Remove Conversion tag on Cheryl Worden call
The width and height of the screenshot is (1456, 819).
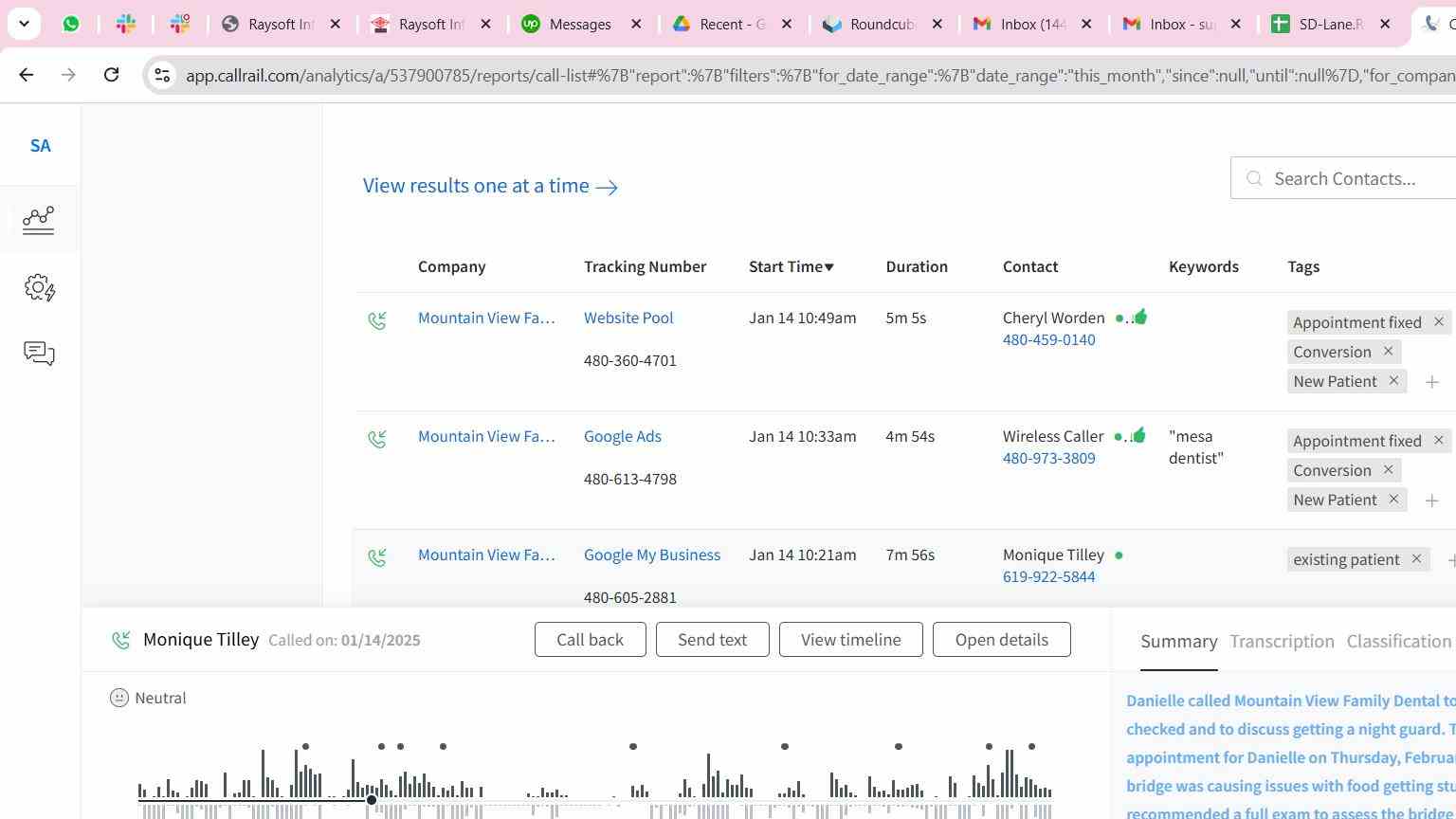1388,352
